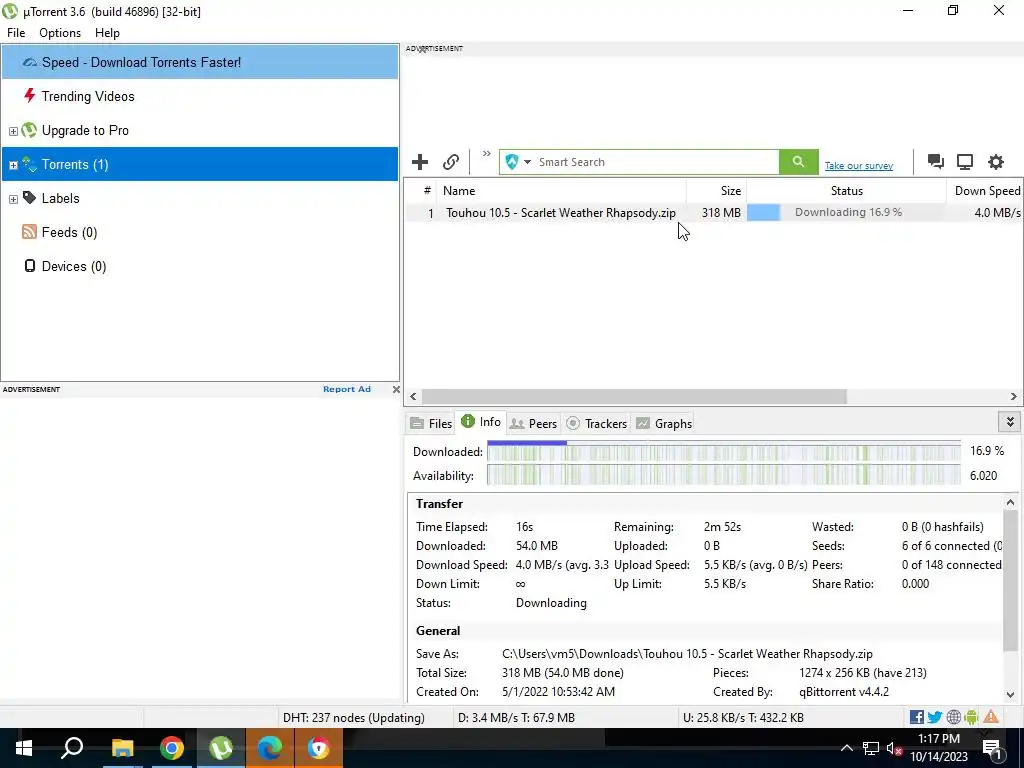
Task: Click the shield search provider icon
Action: 512,162
